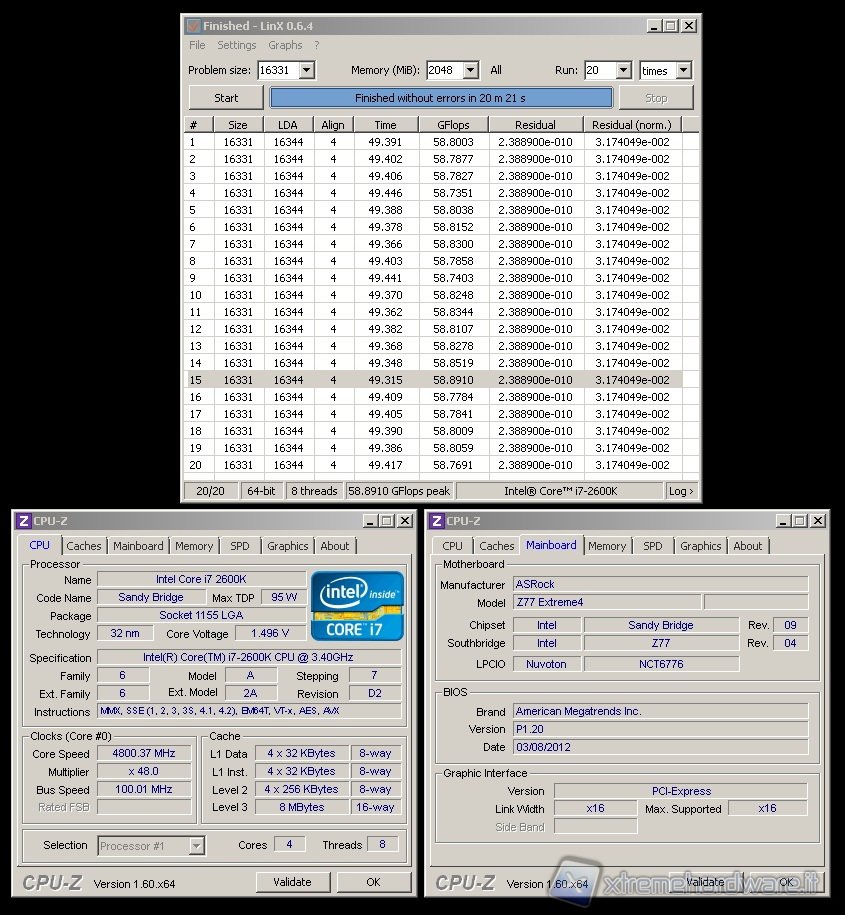The height and width of the screenshot is (915, 845).
Task: Click the LinX title bar application icon
Action: pos(194,26)
